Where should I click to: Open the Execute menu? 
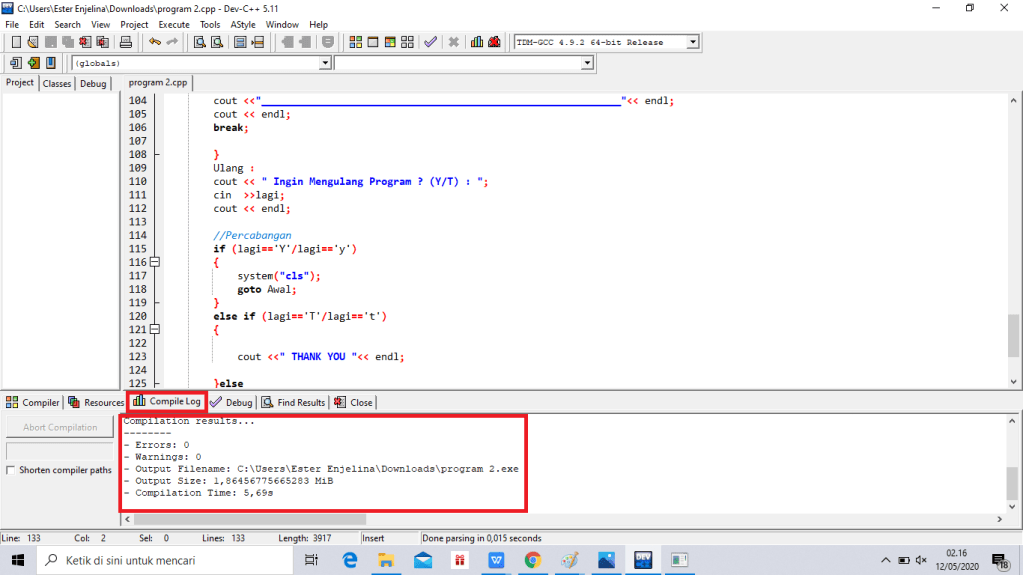tap(173, 24)
